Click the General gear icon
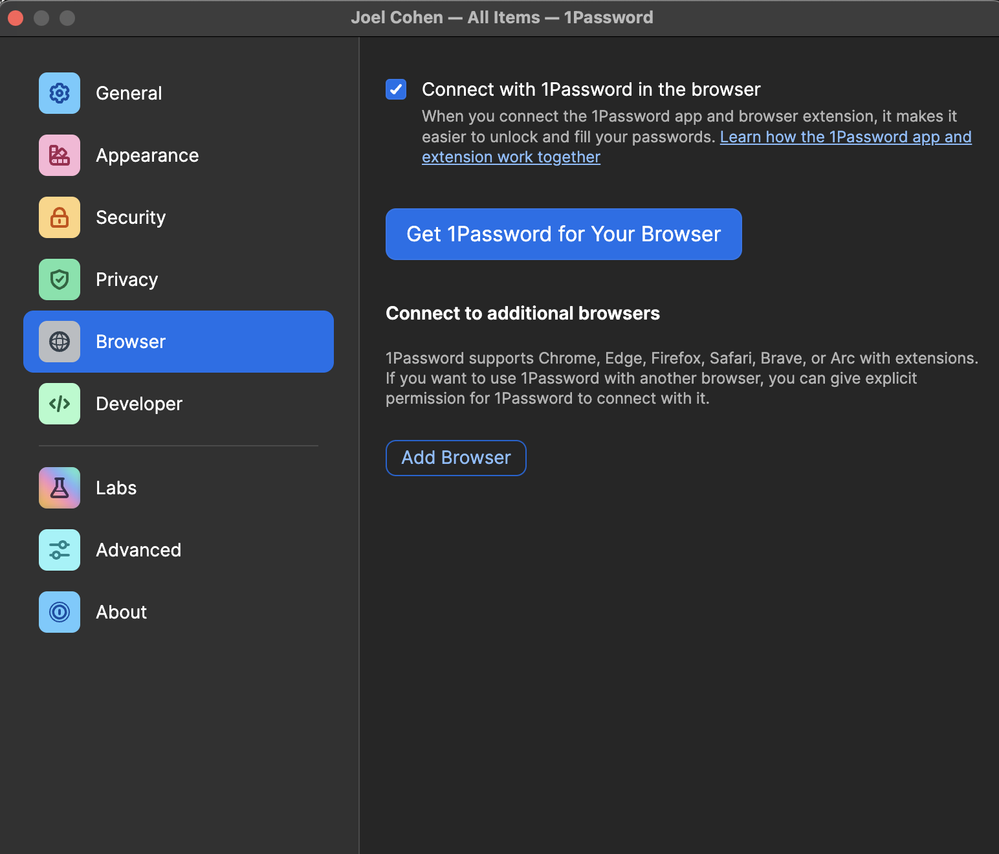The image size is (999, 854). tap(59, 93)
